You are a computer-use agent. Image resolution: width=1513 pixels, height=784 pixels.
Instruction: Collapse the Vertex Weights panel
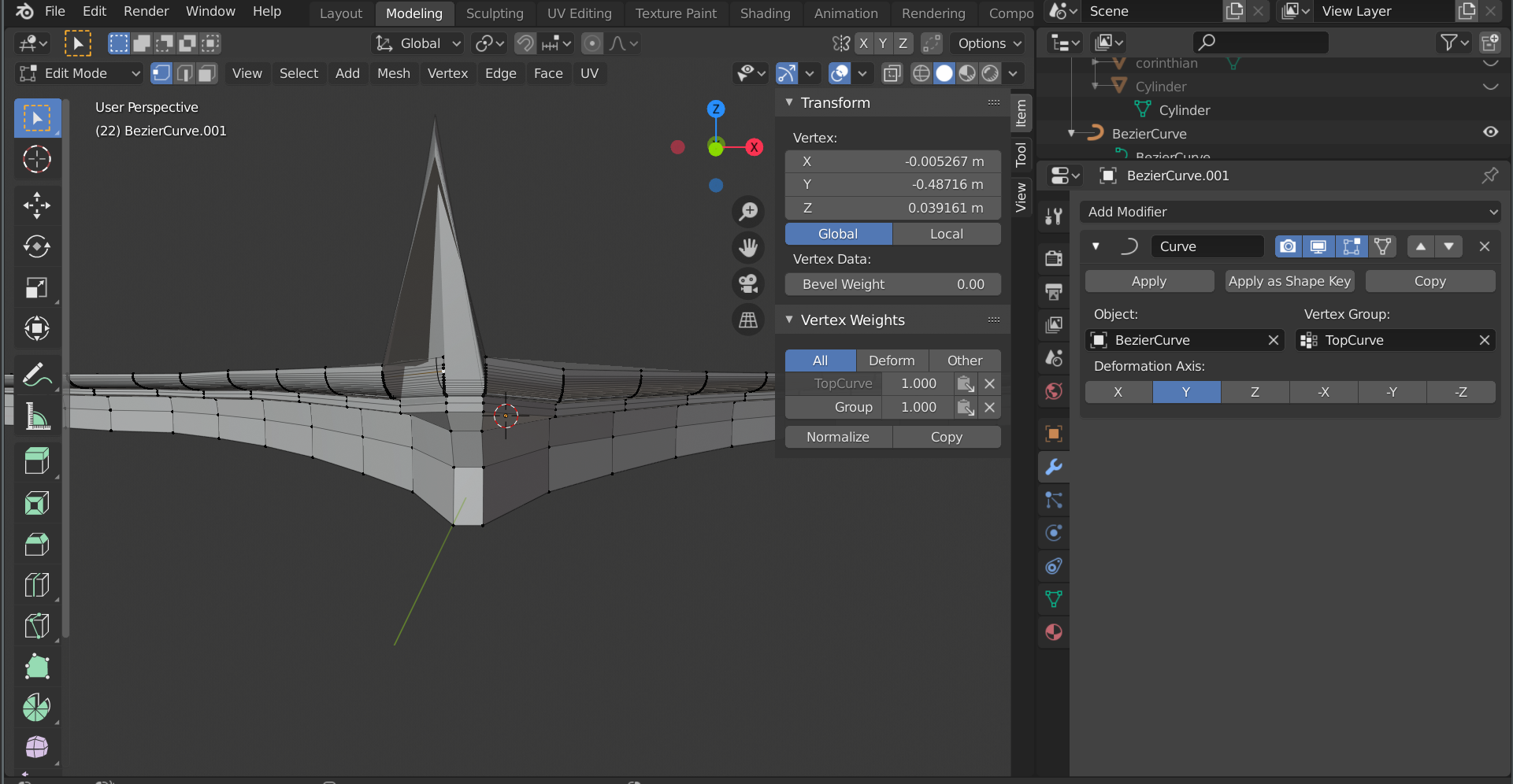coord(789,320)
